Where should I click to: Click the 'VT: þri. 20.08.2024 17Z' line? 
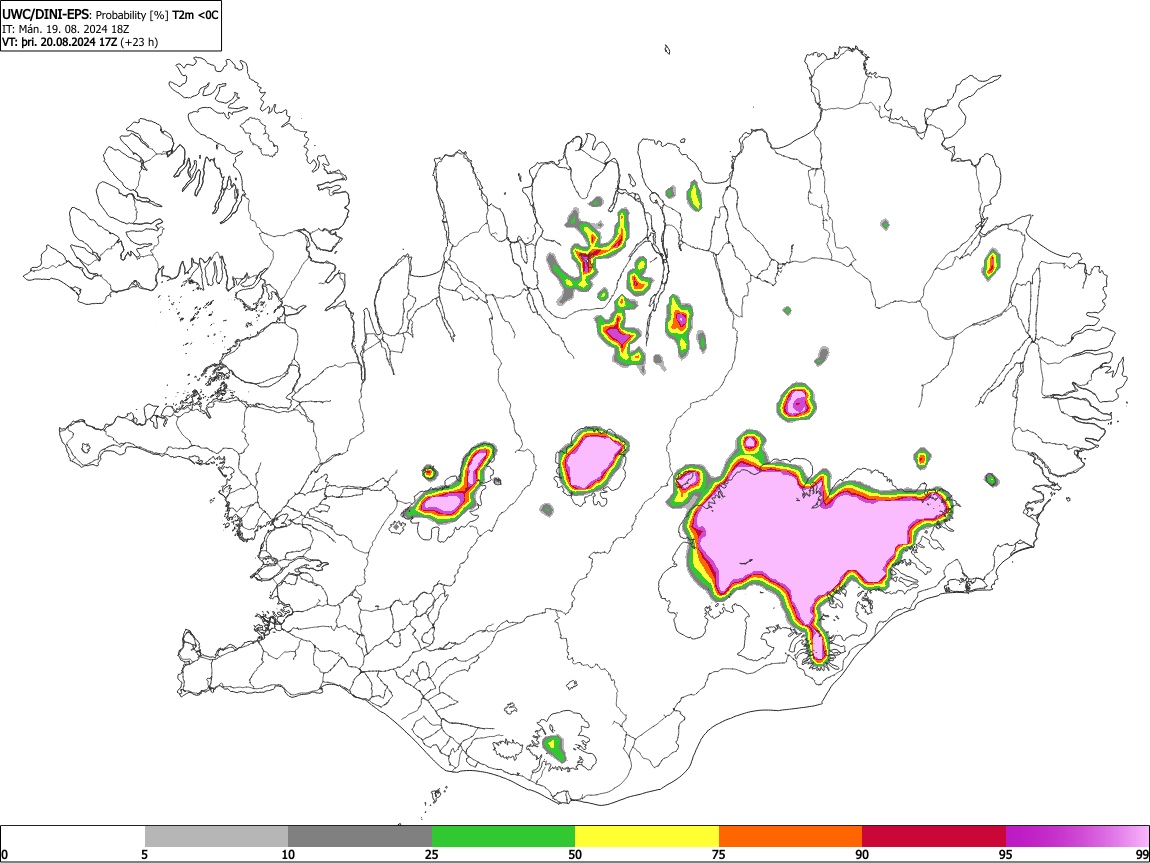[x=59, y=42]
